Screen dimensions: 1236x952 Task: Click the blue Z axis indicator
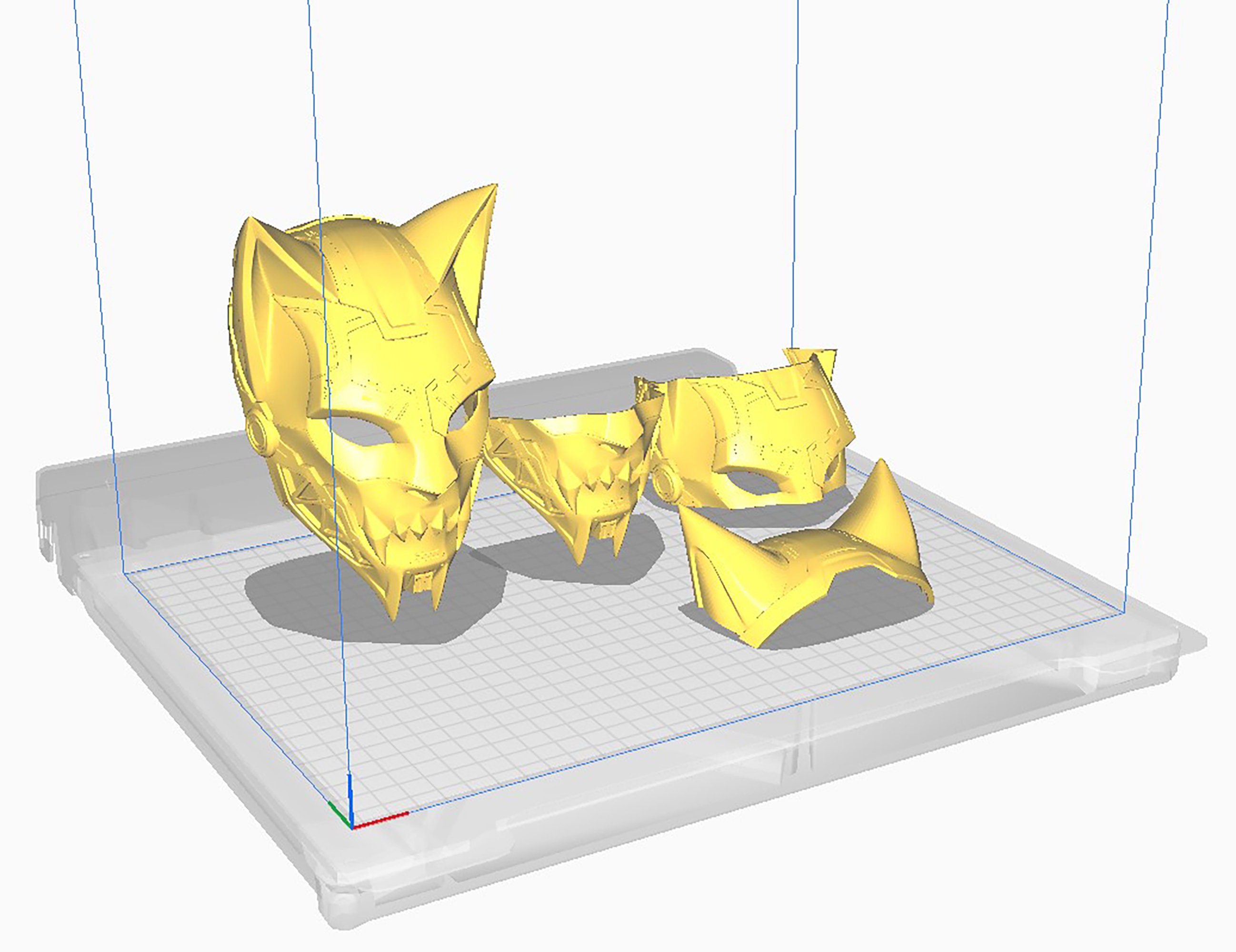click(351, 792)
